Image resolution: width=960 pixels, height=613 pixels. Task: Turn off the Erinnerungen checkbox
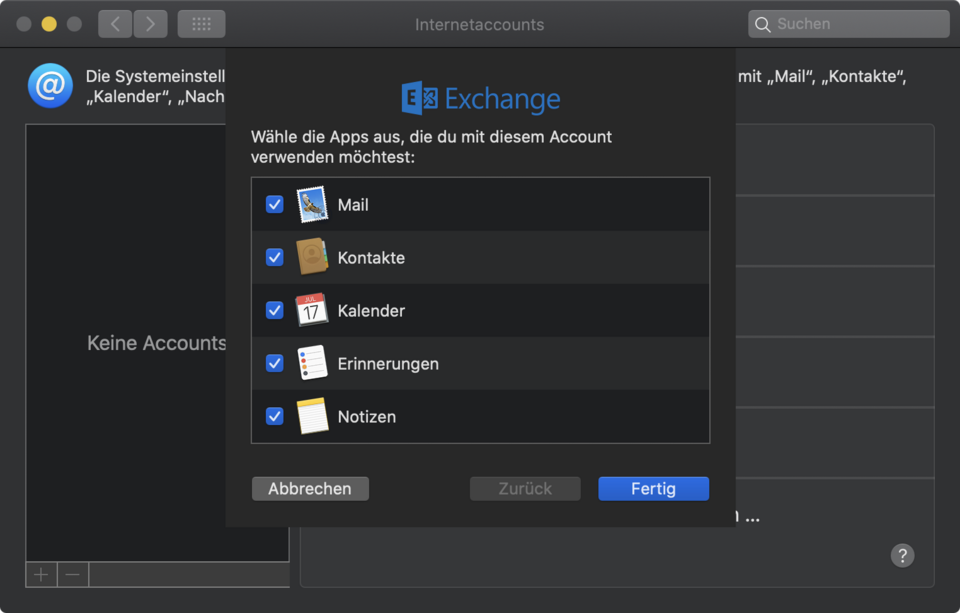coord(274,364)
